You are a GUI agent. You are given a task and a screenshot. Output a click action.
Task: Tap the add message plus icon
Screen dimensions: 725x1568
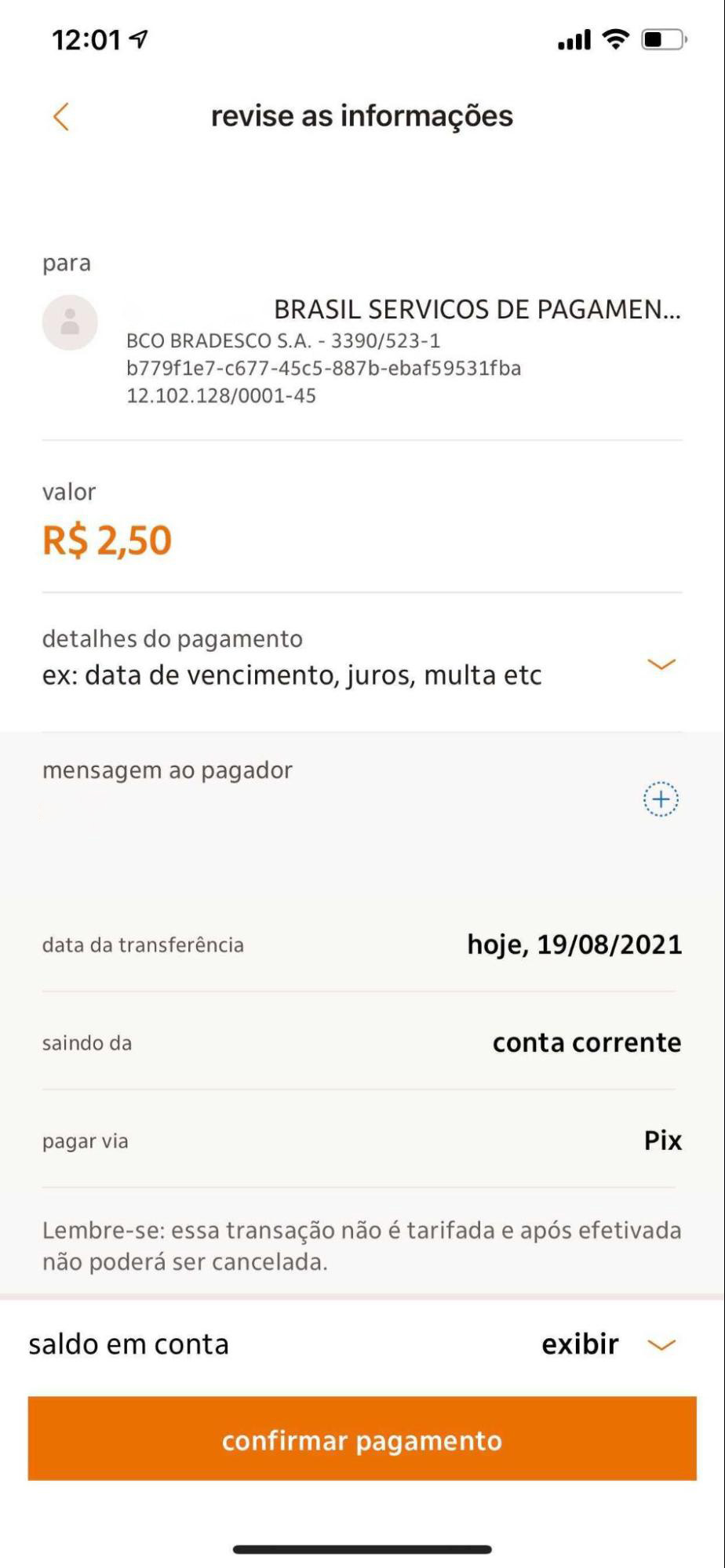(661, 799)
